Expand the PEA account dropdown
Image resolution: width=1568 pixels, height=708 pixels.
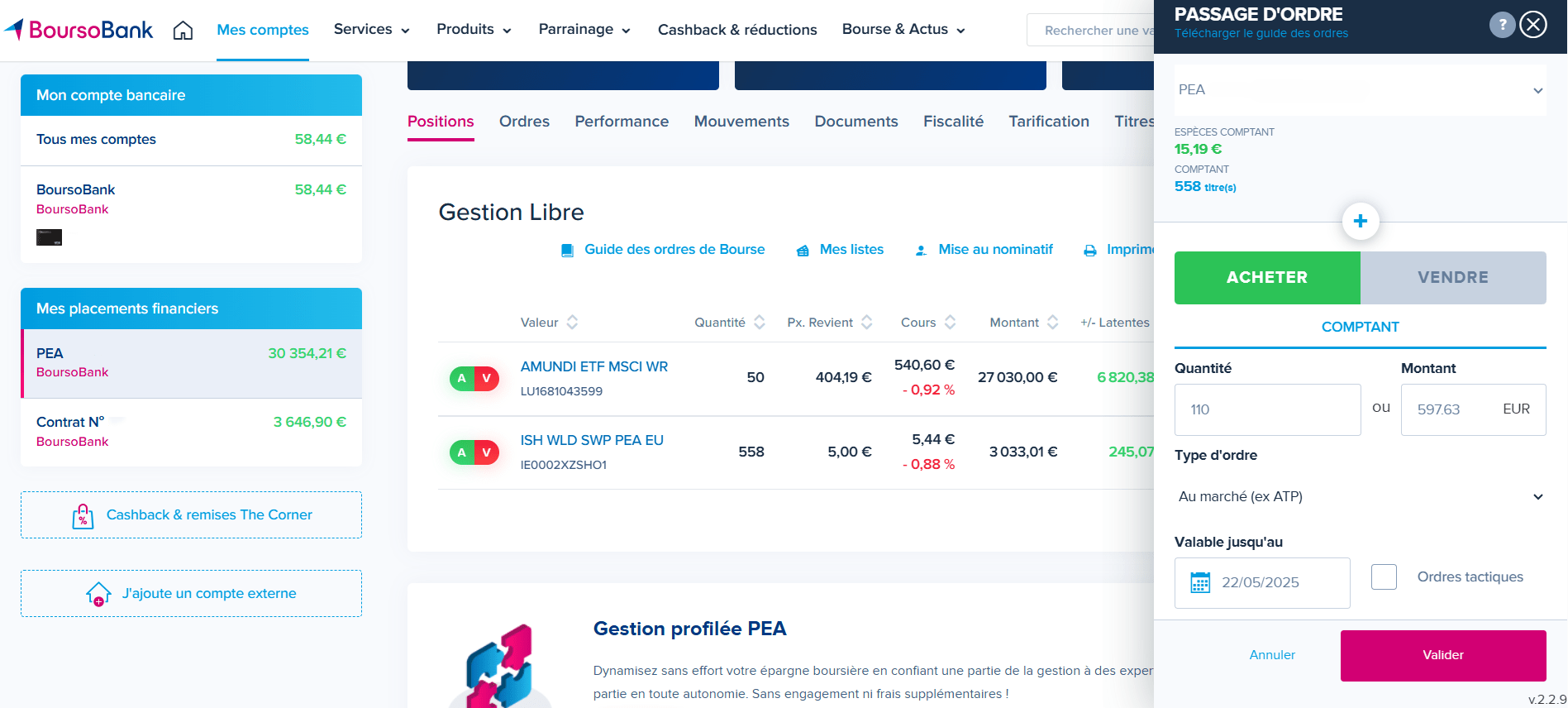pyautogui.click(x=1361, y=90)
